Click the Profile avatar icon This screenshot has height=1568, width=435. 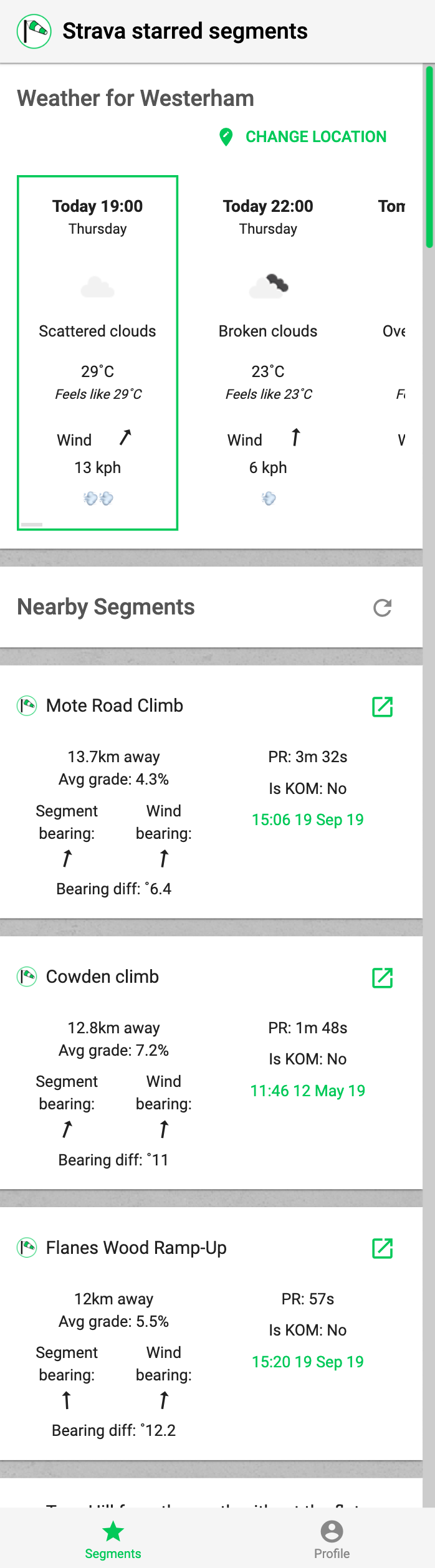pyautogui.click(x=332, y=1531)
